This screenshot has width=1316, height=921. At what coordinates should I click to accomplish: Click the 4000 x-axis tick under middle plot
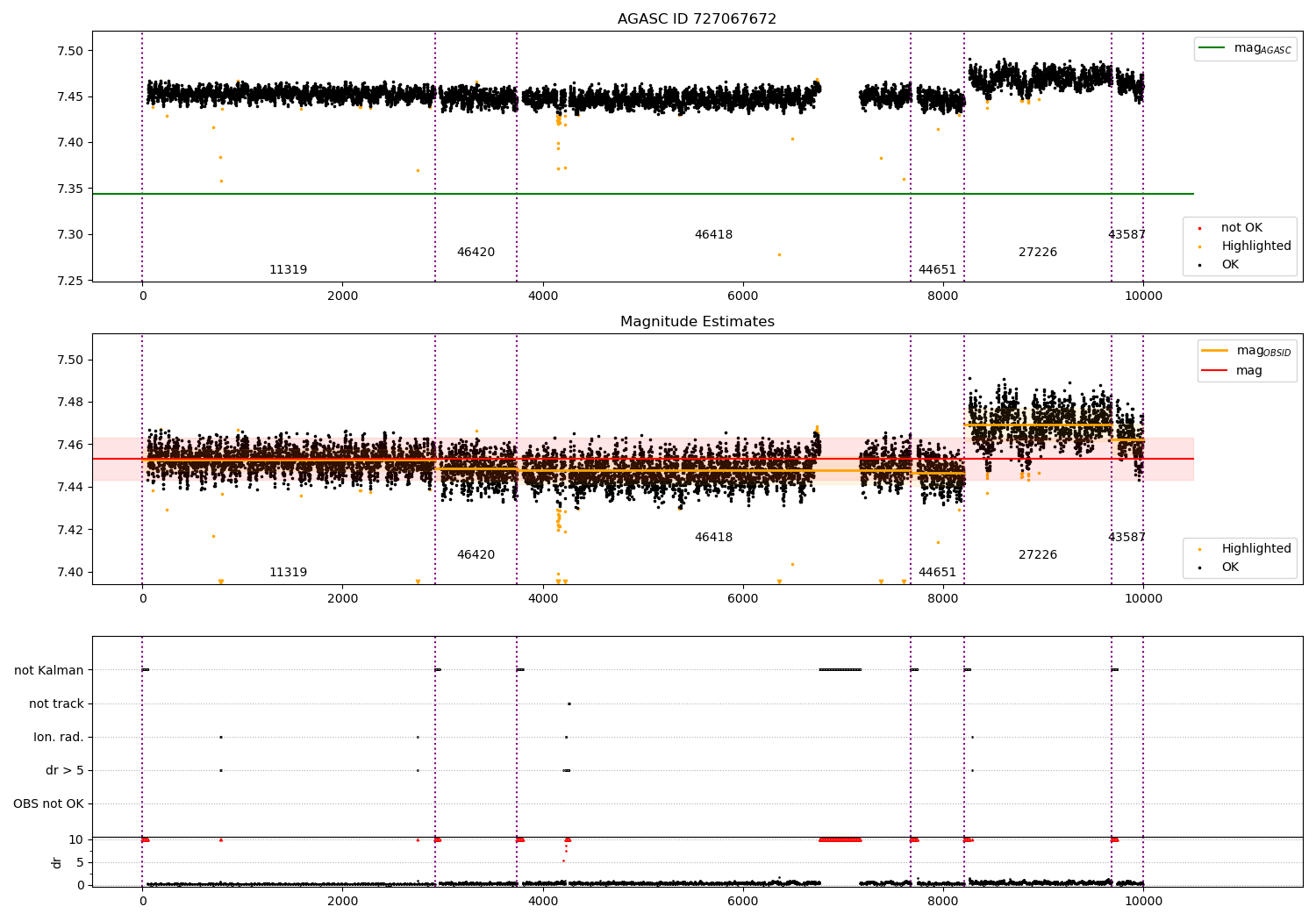[x=543, y=599]
